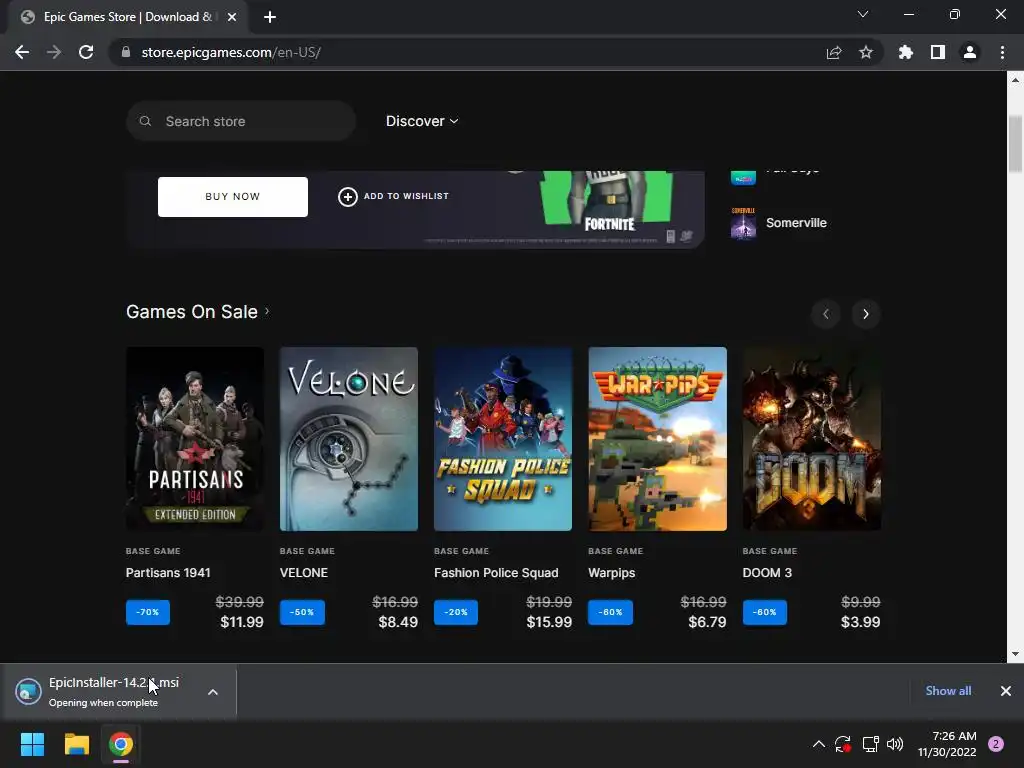Open the VELONE cover image
This screenshot has height=768, width=1024.
(349, 439)
